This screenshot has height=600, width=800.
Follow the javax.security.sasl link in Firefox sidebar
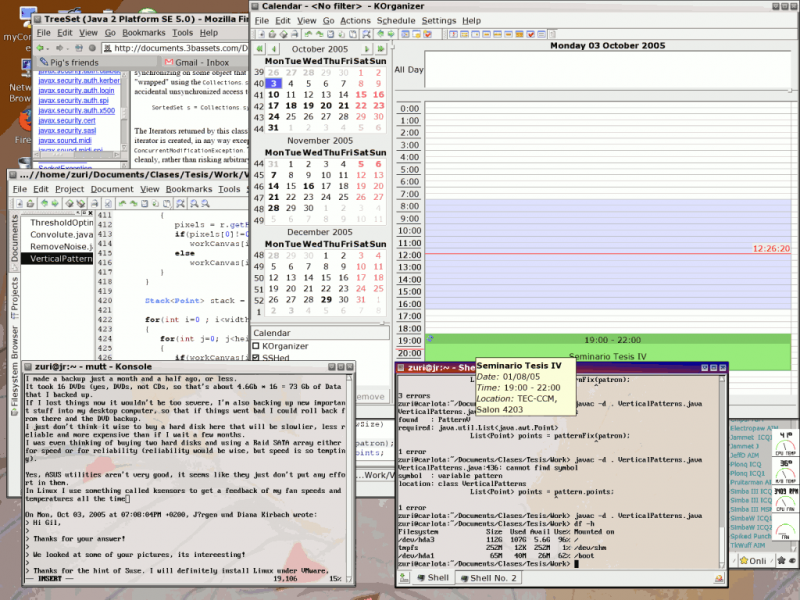click(67, 131)
